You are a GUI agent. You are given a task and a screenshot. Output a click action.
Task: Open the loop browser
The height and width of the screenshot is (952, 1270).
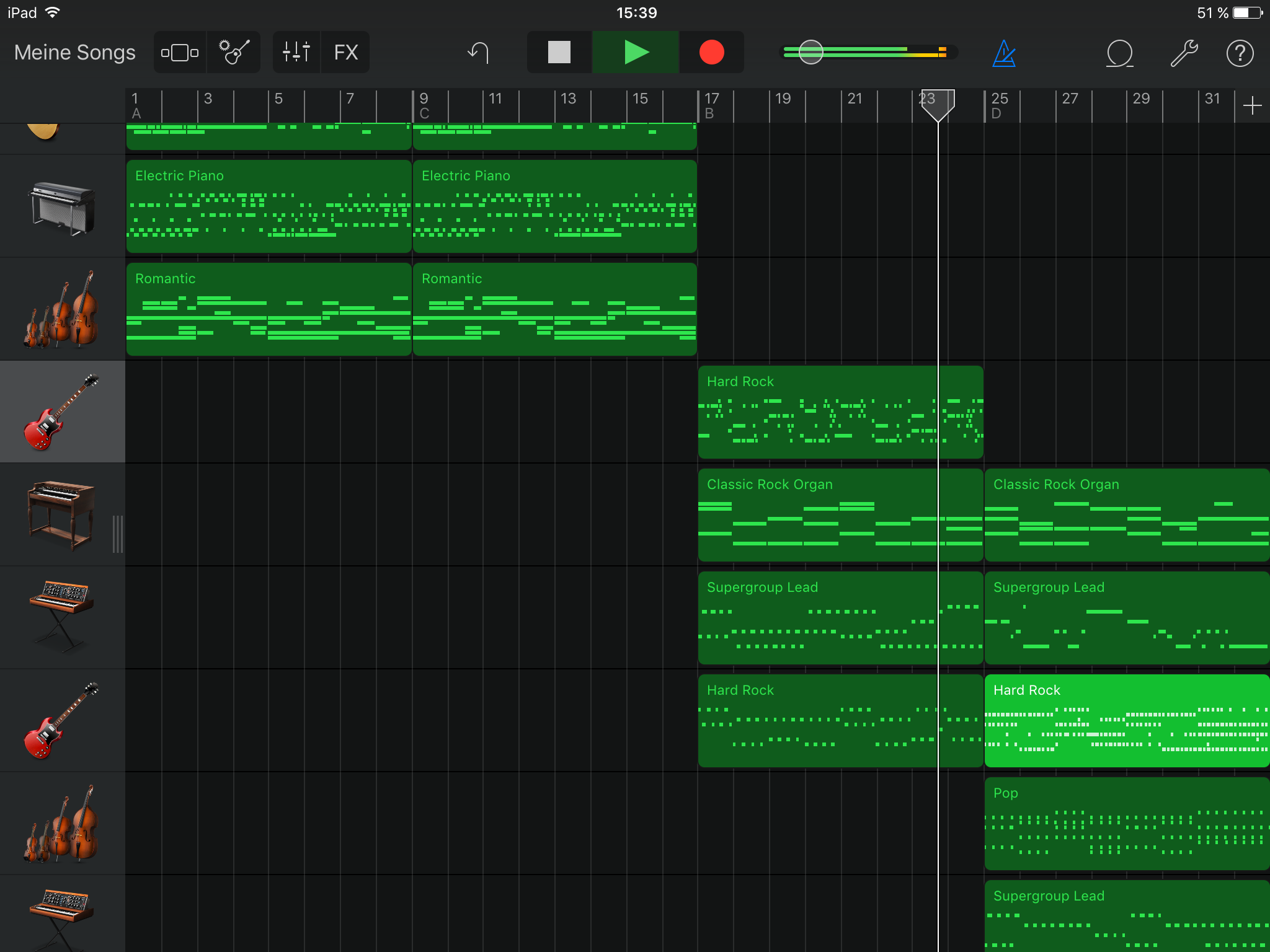click(x=1119, y=53)
